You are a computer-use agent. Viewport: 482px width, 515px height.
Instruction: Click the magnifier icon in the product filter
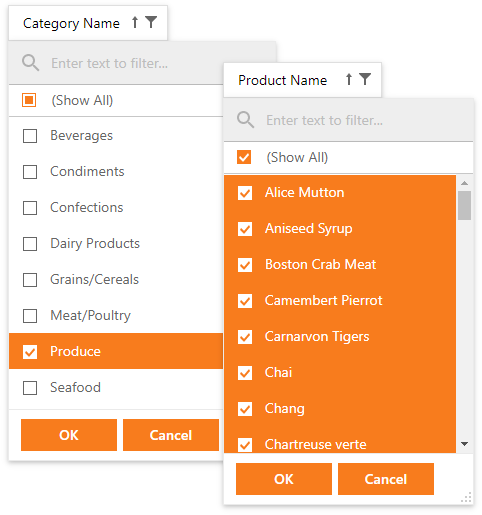pos(245,120)
